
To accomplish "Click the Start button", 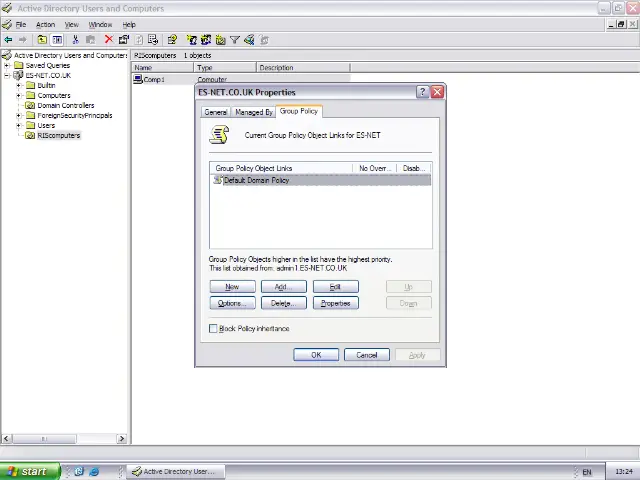I will coord(30,471).
